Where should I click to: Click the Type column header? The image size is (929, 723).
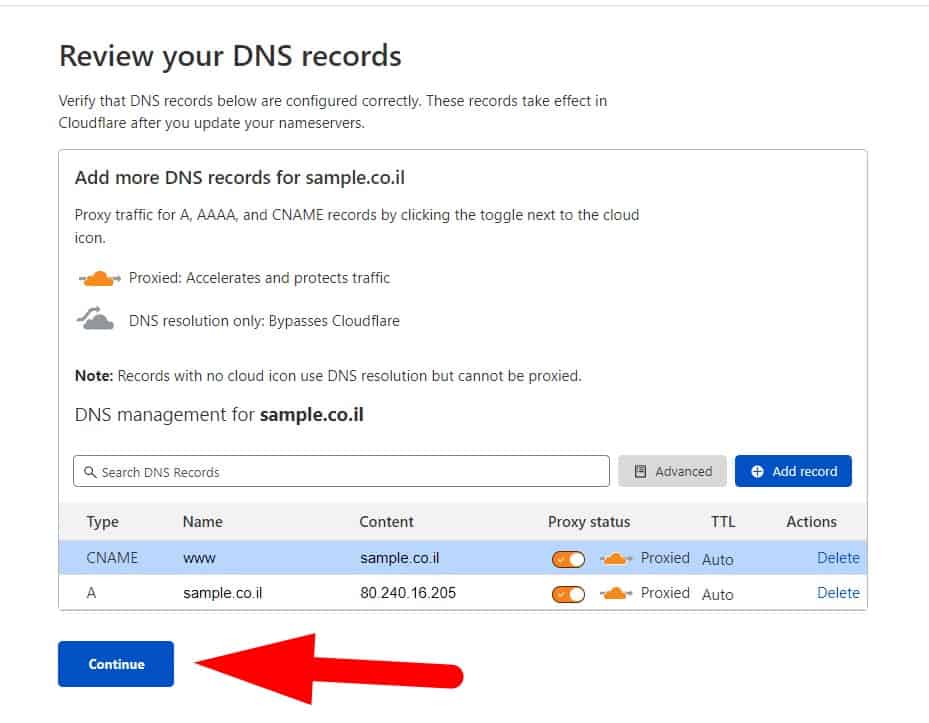tap(102, 522)
